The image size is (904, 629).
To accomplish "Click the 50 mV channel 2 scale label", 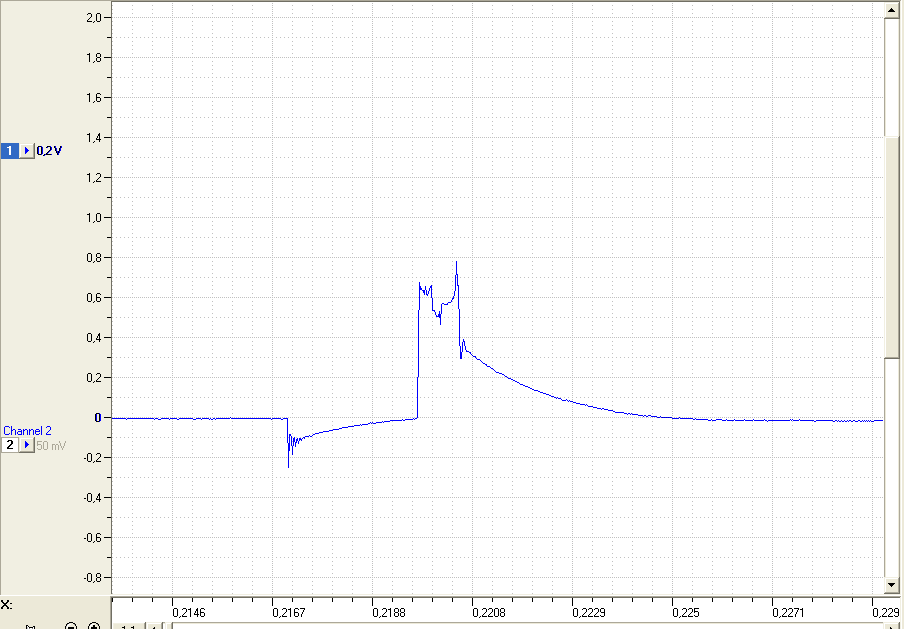I will tap(51, 446).
